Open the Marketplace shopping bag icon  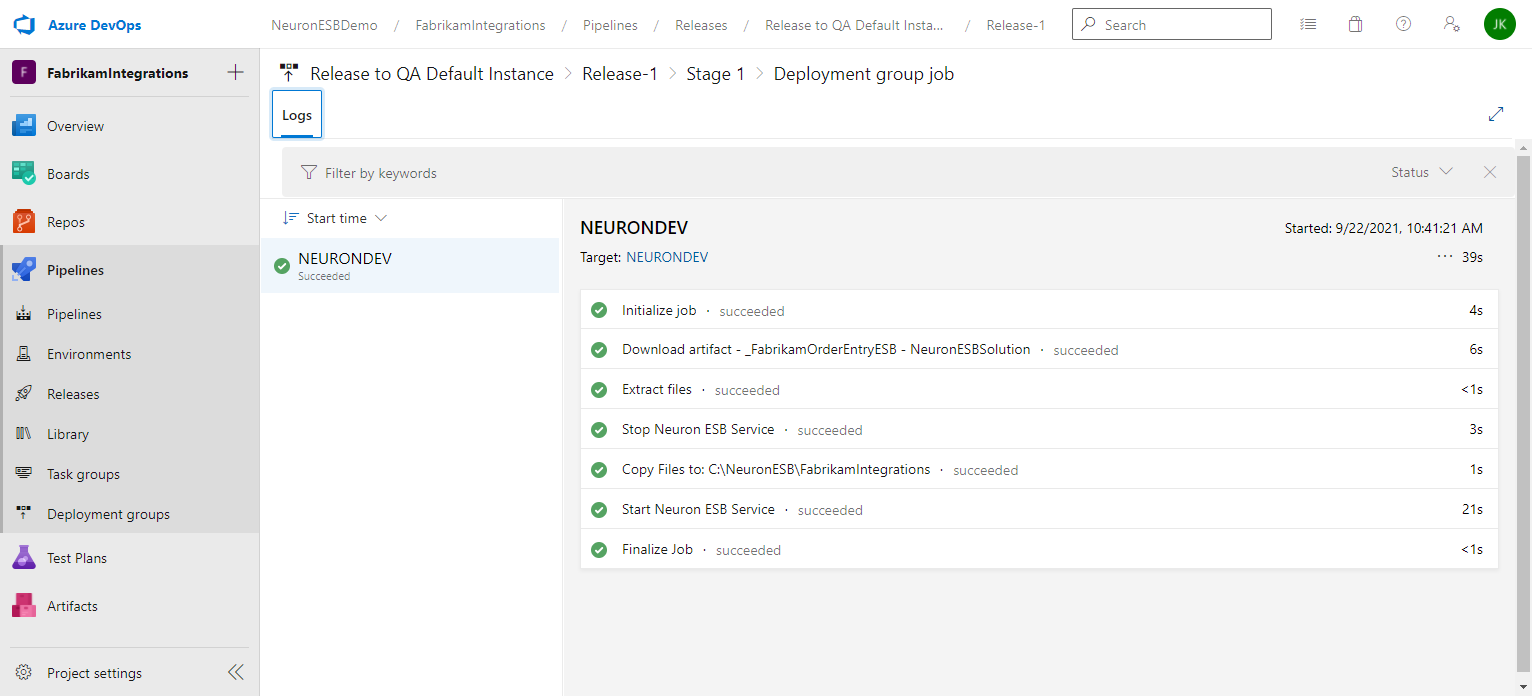coord(1356,24)
